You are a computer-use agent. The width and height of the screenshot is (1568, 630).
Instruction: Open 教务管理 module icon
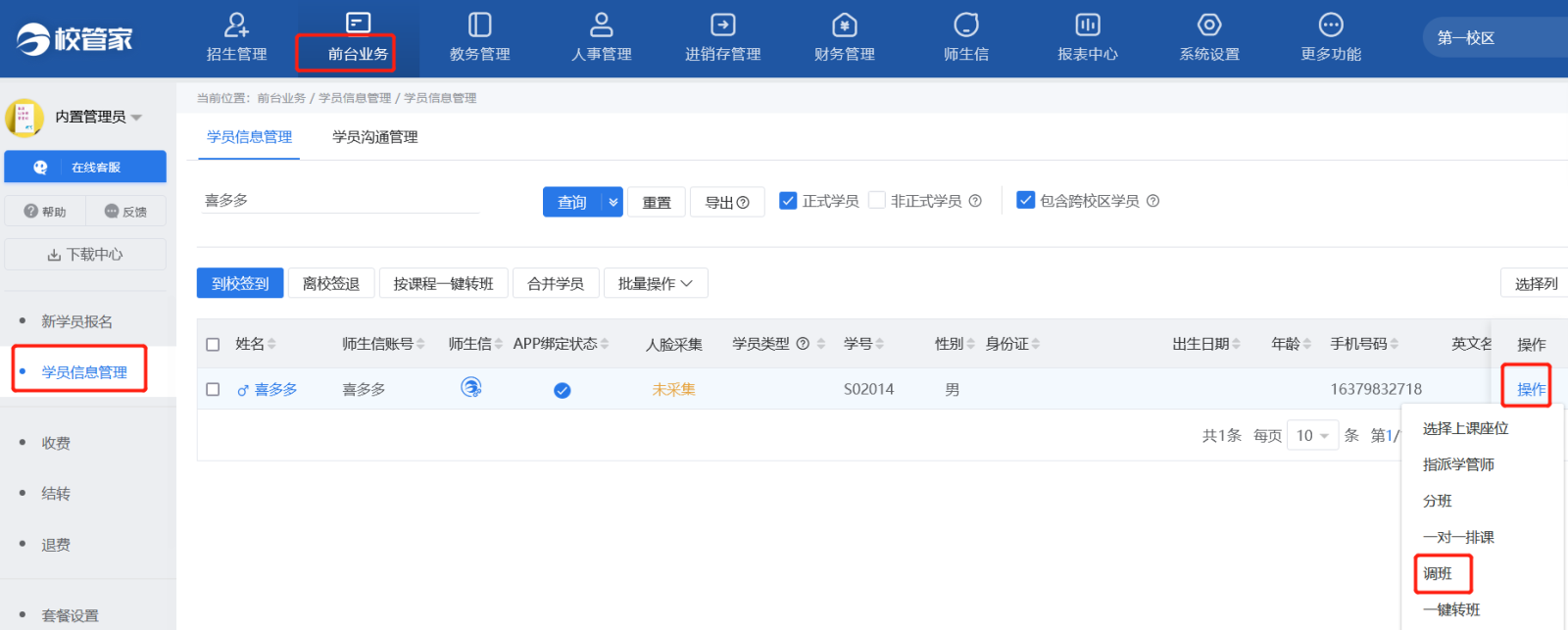pyautogui.click(x=480, y=24)
